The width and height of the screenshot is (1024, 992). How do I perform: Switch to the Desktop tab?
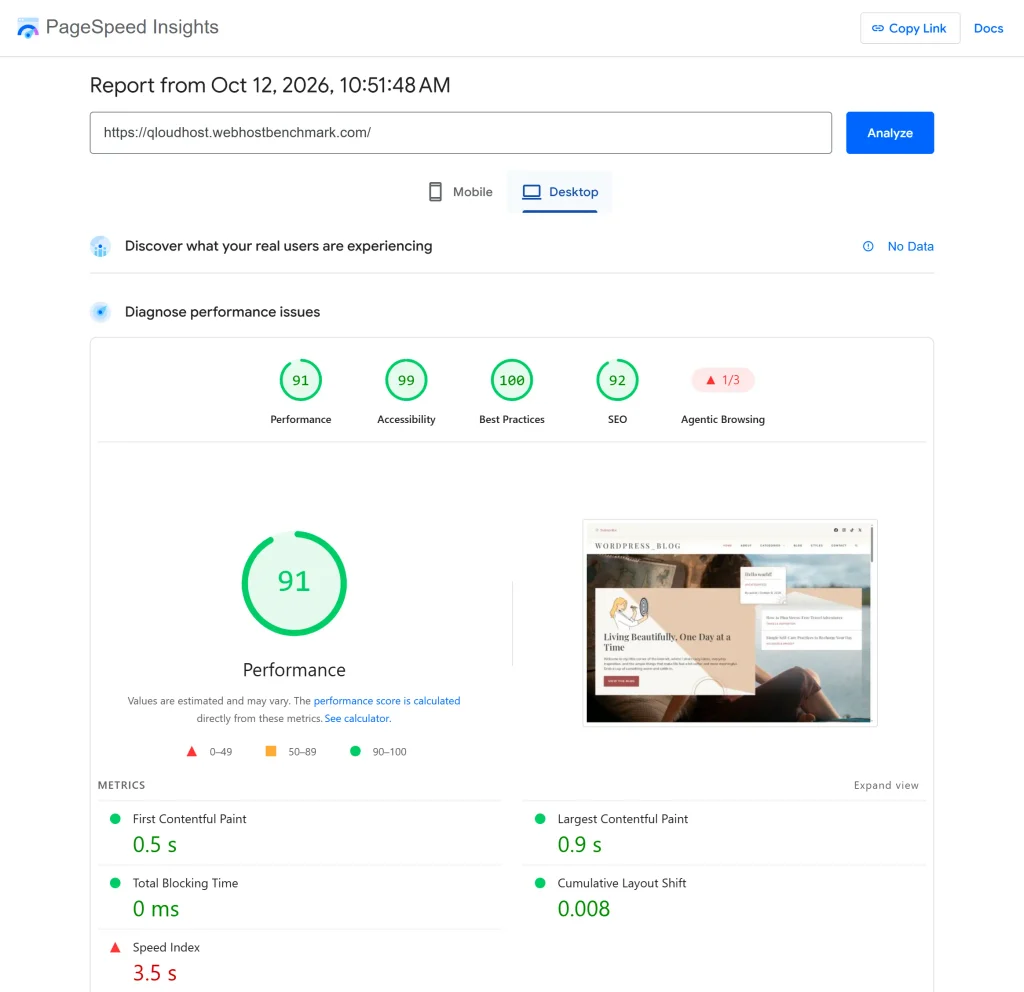pyautogui.click(x=560, y=192)
